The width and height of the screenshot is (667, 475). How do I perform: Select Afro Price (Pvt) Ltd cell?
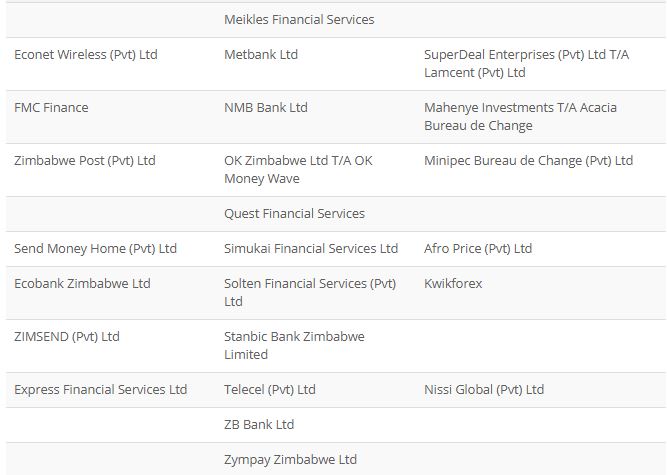tap(478, 249)
